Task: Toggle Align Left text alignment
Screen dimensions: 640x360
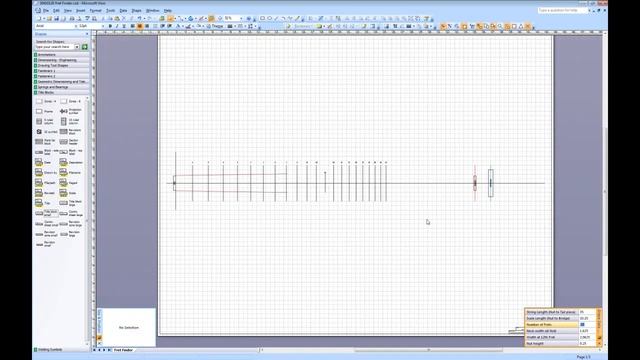Action: click(x=132, y=26)
